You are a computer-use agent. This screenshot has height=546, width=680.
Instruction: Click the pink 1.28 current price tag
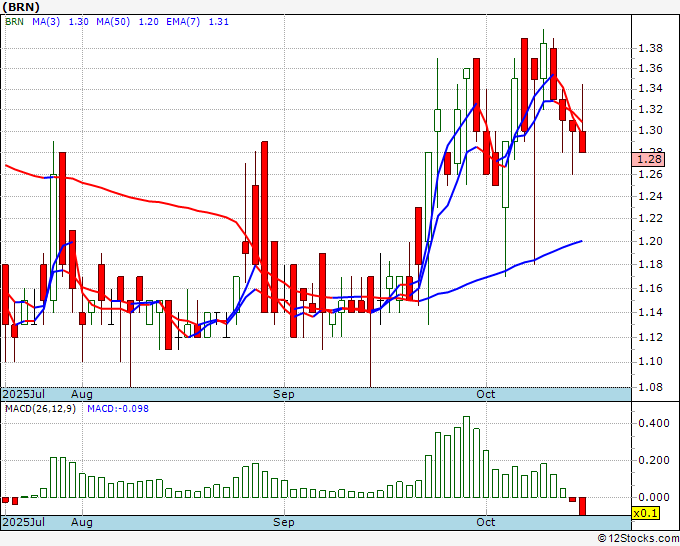[x=648, y=159]
